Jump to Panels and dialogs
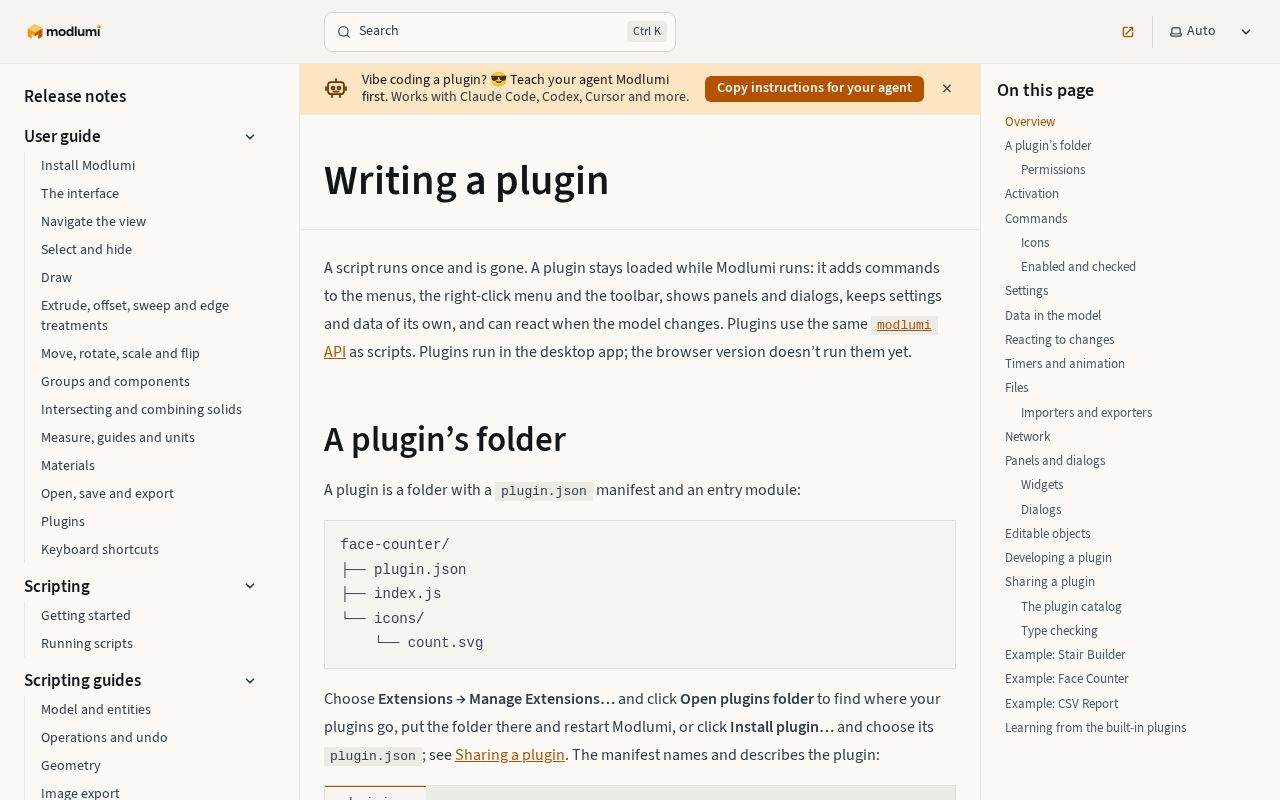Screen dimensions: 1280x800 tap(1055, 461)
